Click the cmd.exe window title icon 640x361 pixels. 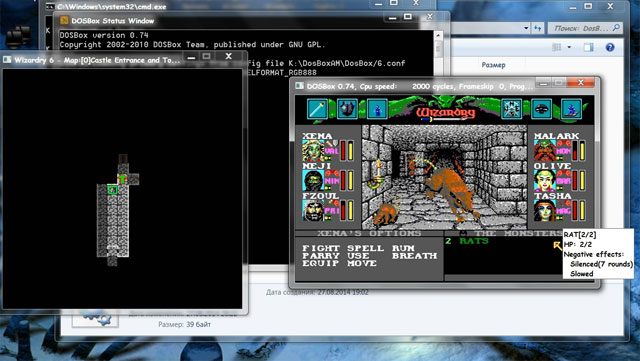[50, 7]
